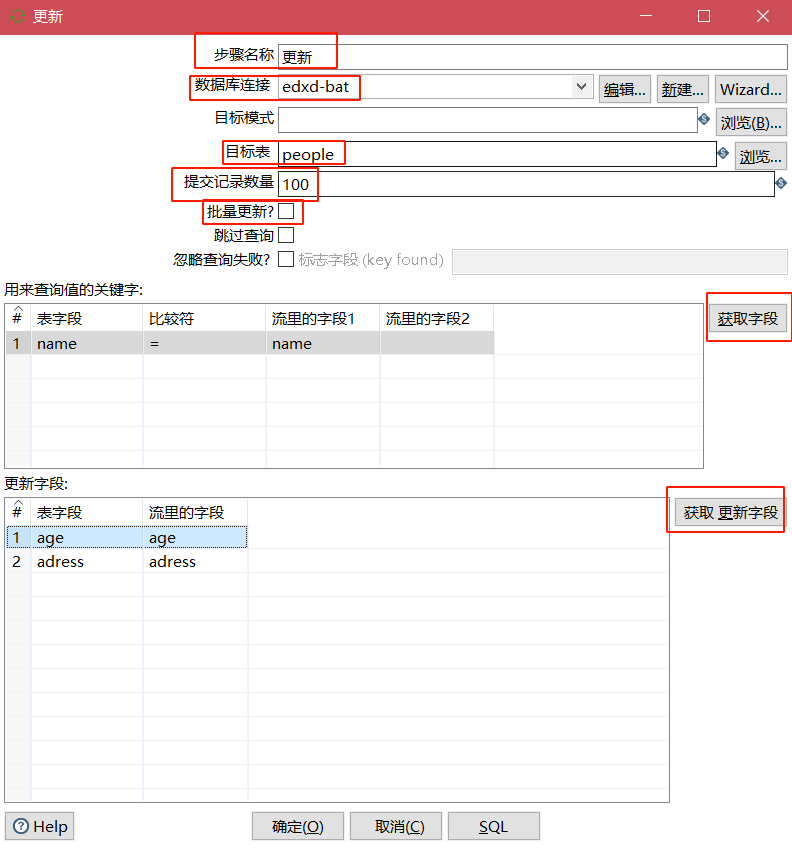Click the variable icon beside 目标模式 field
The image size is (792, 845).
tap(704, 120)
